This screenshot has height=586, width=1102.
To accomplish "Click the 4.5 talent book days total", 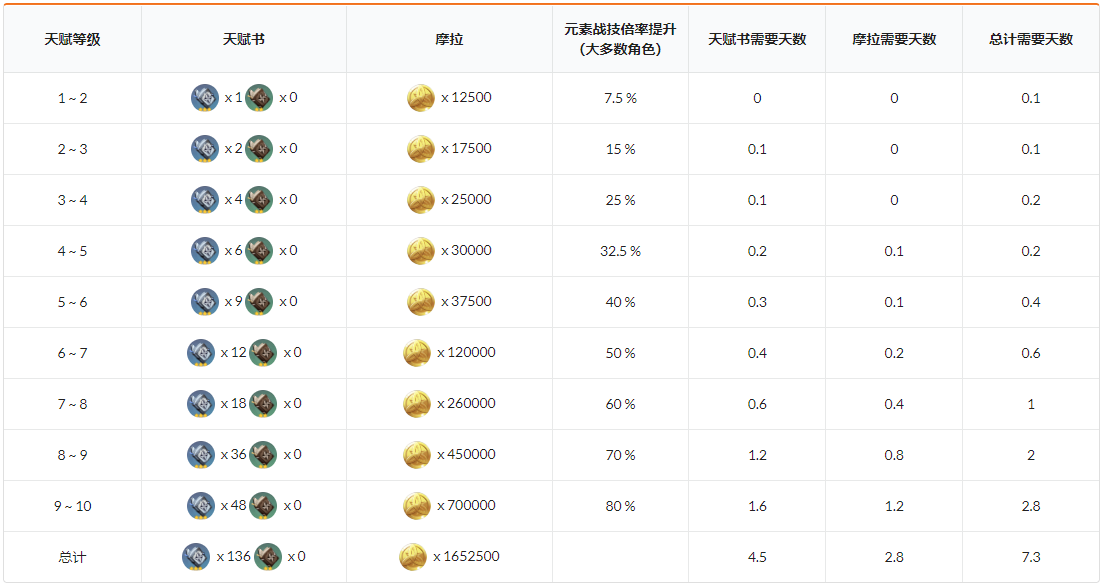I will coord(757,557).
